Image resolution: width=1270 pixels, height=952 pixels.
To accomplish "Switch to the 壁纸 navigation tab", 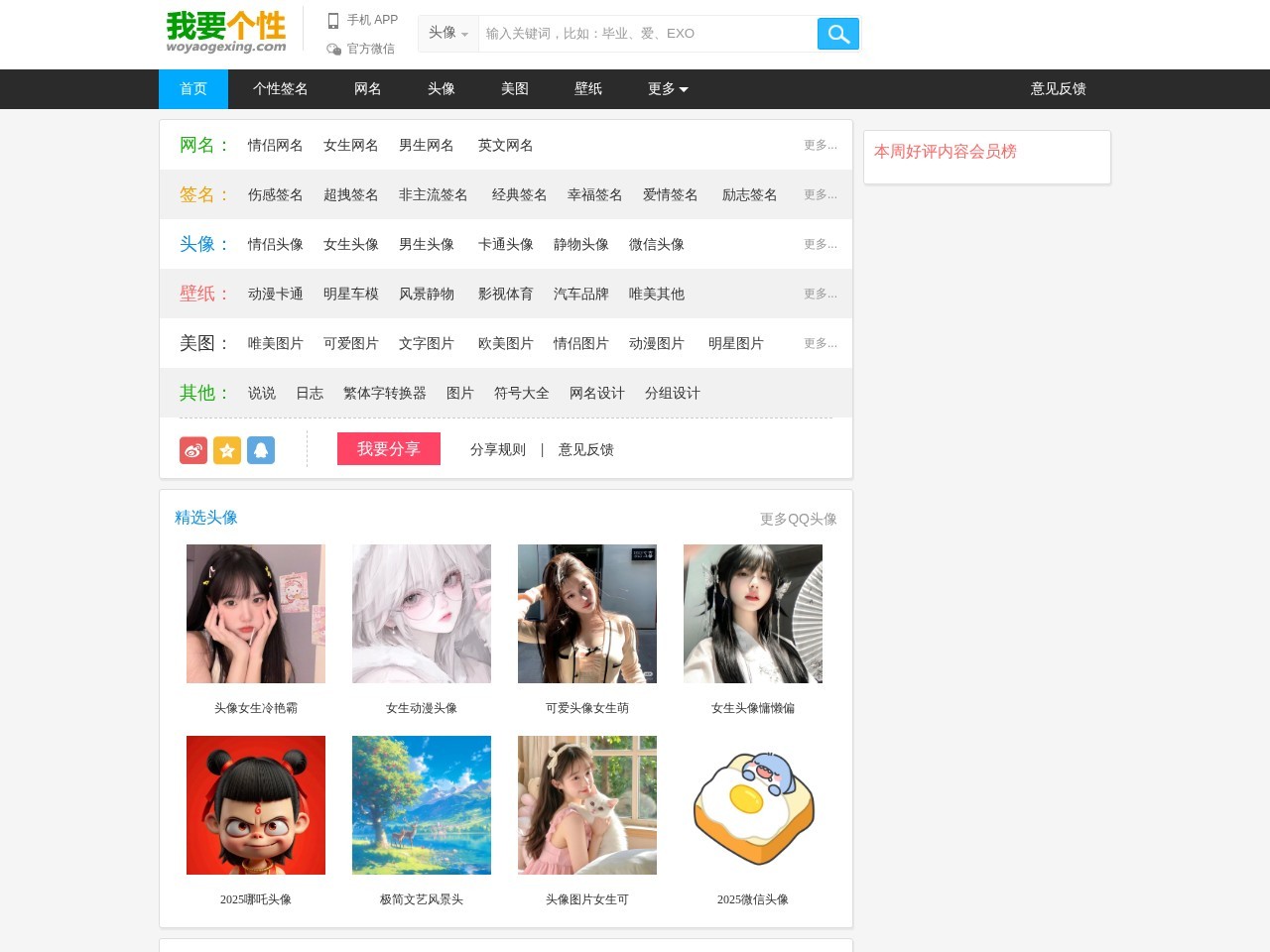I will click(588, 89).
